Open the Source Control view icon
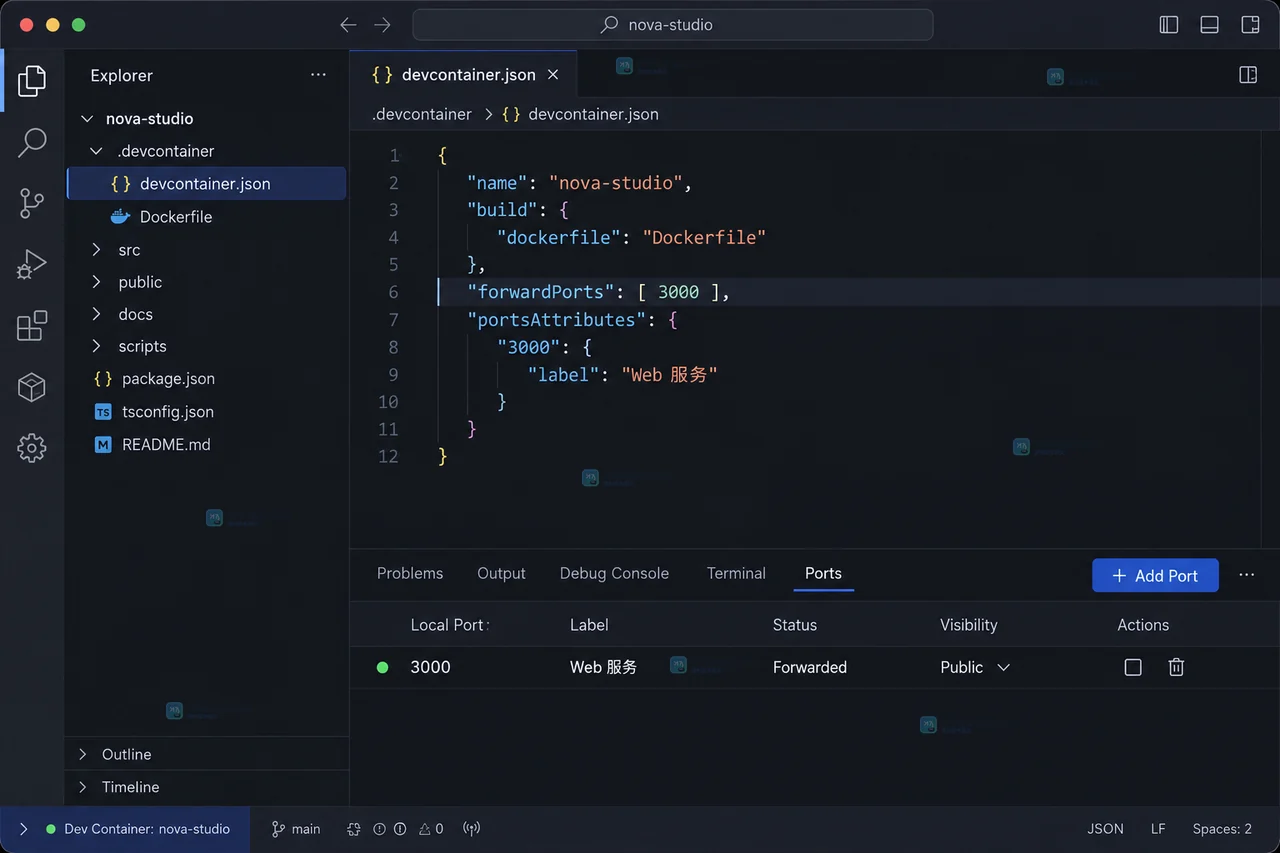 pyautogui.click(x=32, y=203)
